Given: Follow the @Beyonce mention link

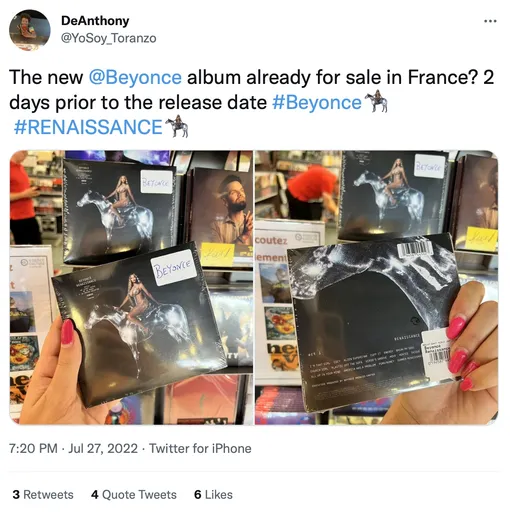Looking at the screenshot, I should 135,77.
